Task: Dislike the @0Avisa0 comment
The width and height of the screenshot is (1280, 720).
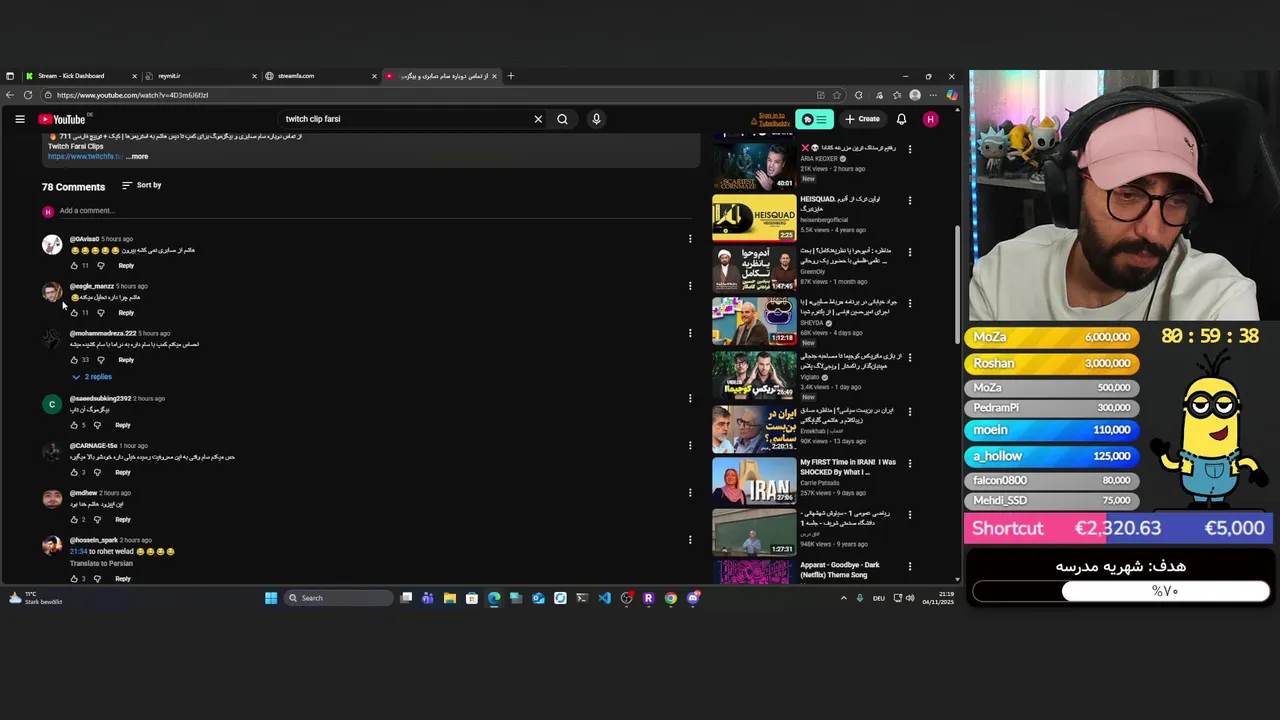Action: [101, 266]
